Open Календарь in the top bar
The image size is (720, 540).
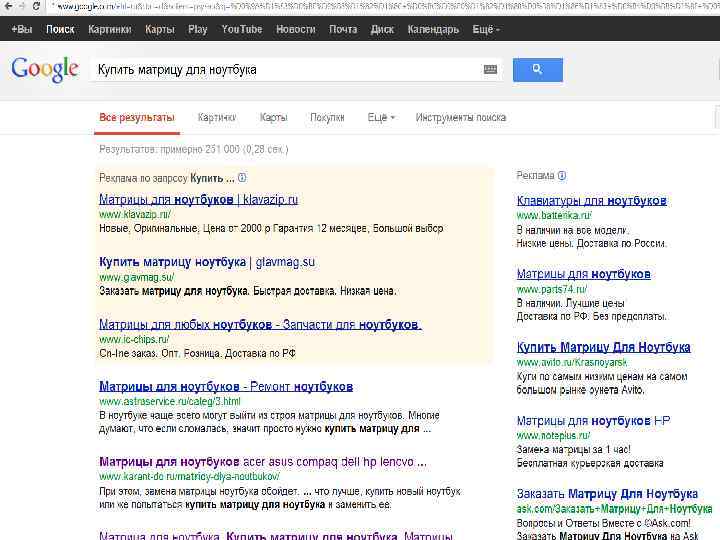(433, 29)
